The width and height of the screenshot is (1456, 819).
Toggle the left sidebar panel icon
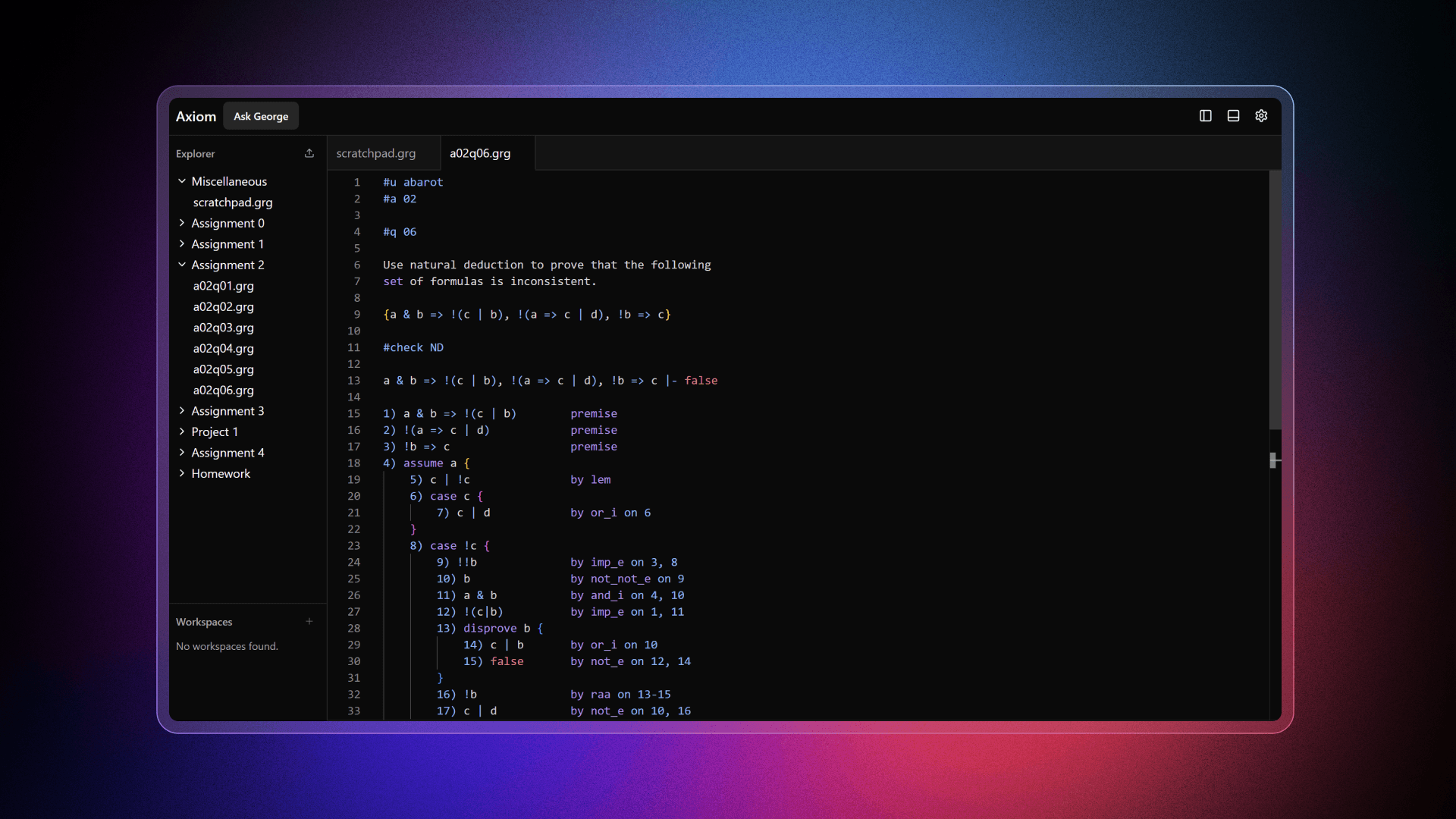click(1205, 116)
